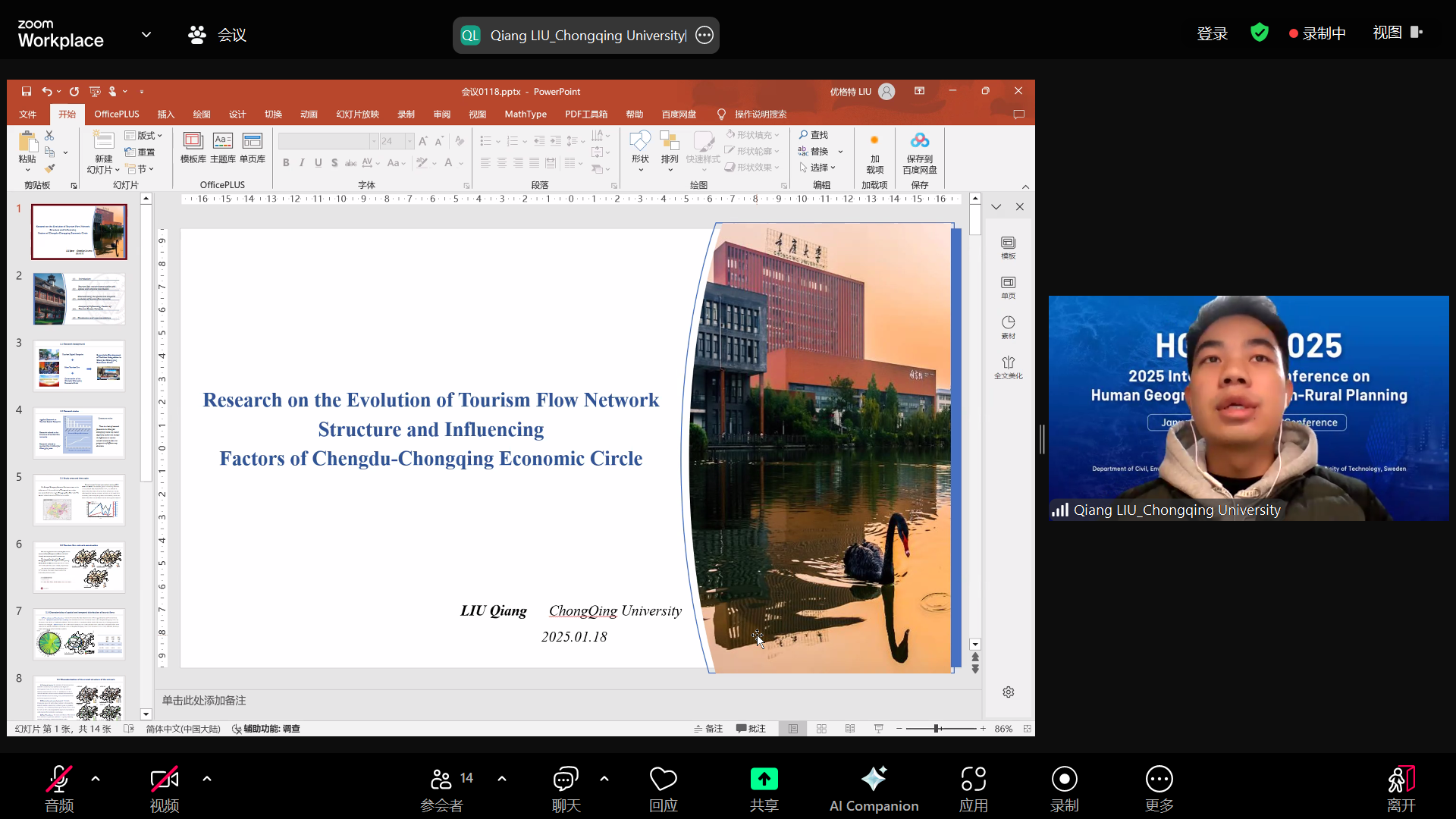Open the 版式 layout dropdown
The image size is (1456, 819).
[x=144, y=135]
